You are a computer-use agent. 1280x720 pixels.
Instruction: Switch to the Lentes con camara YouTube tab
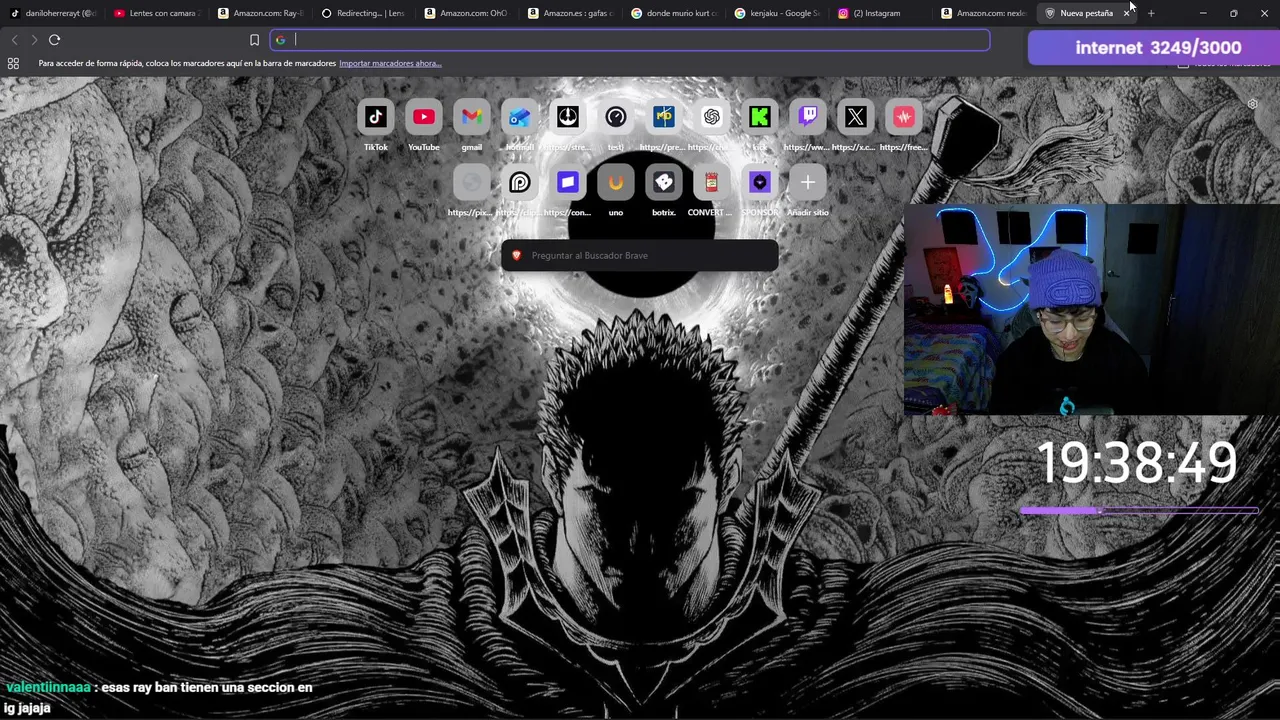[156, 13]
